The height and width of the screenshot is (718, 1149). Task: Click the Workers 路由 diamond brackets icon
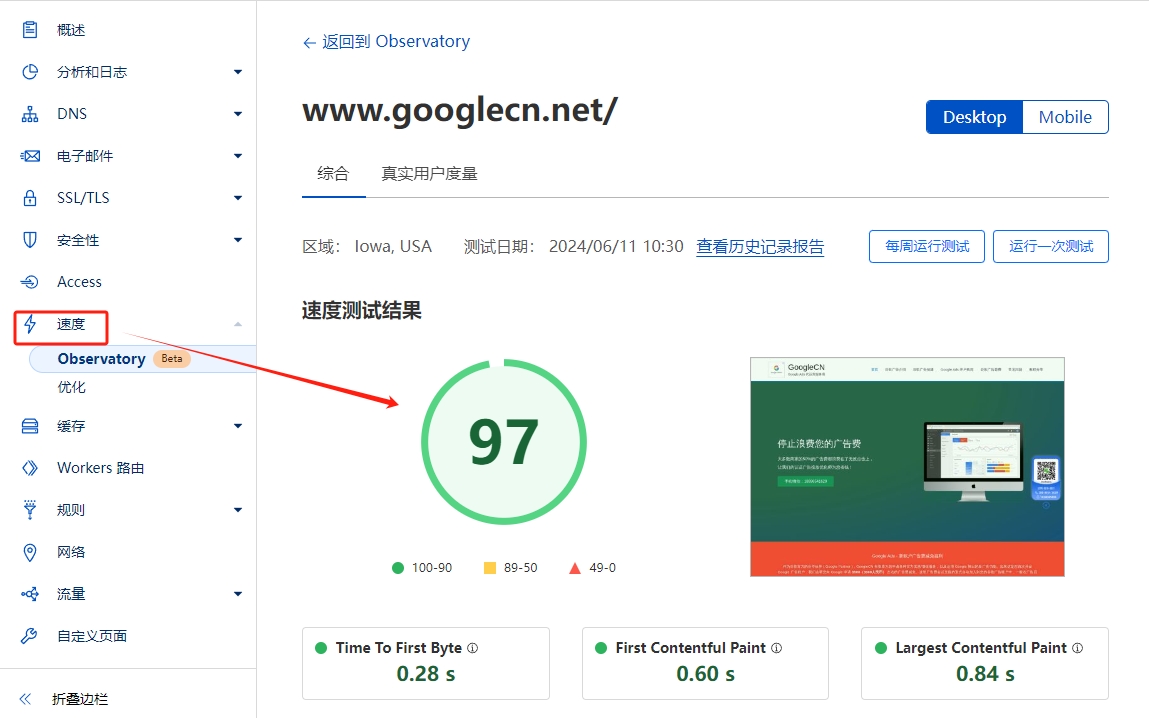pos(30,468)
